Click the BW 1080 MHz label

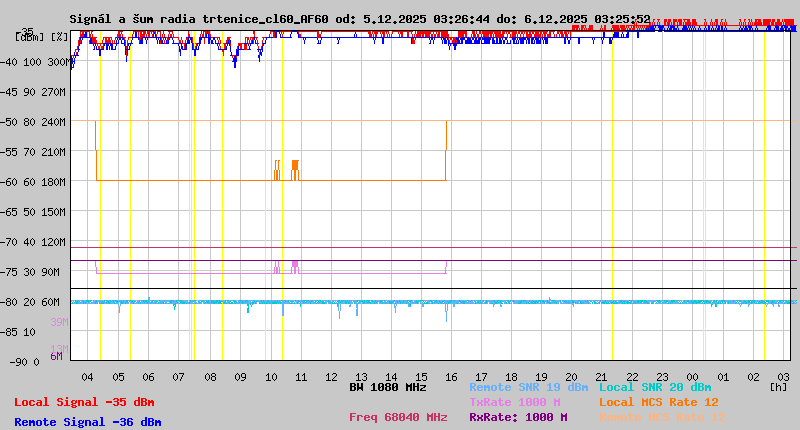388,387
